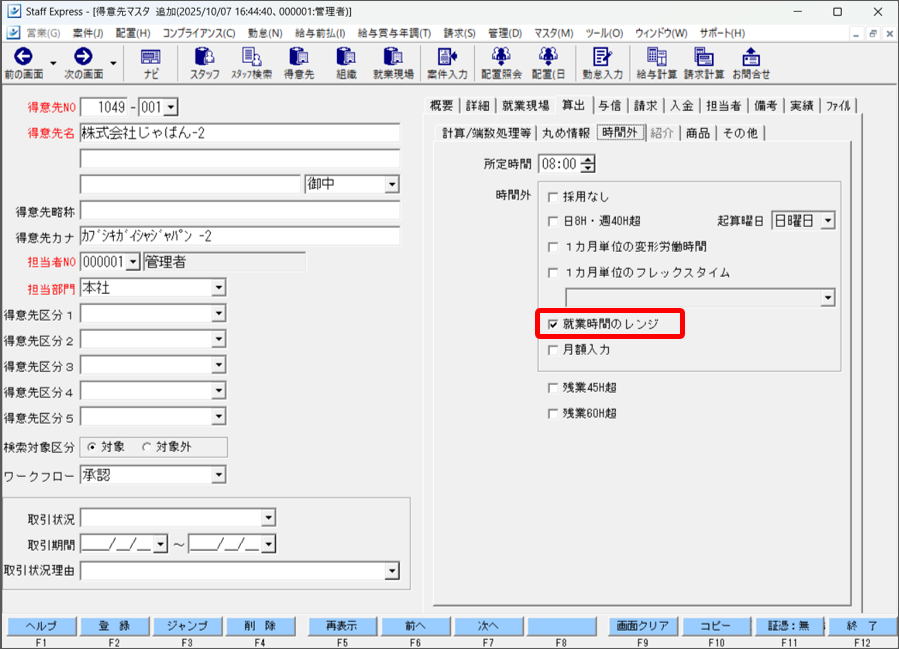Expand the 担当部門 本社 dropdown
Viewport: 899px width, 649px height.
[219, 288]
